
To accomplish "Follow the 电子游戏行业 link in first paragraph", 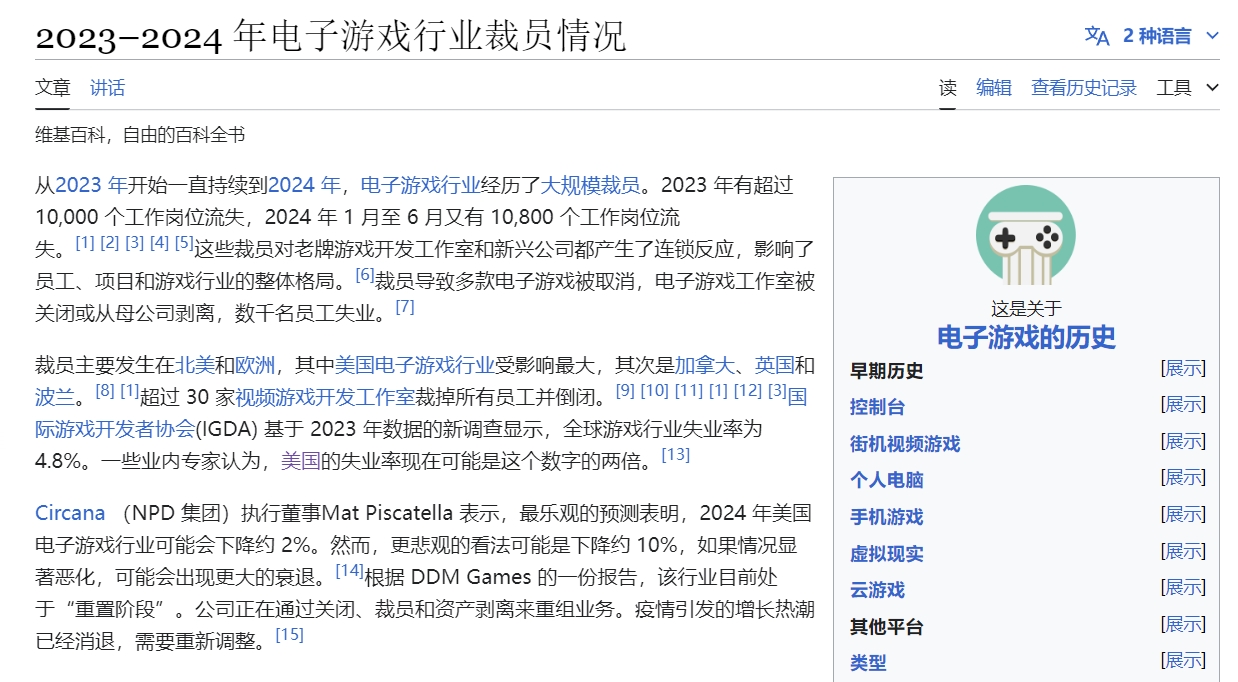I will tap(420, 184).
